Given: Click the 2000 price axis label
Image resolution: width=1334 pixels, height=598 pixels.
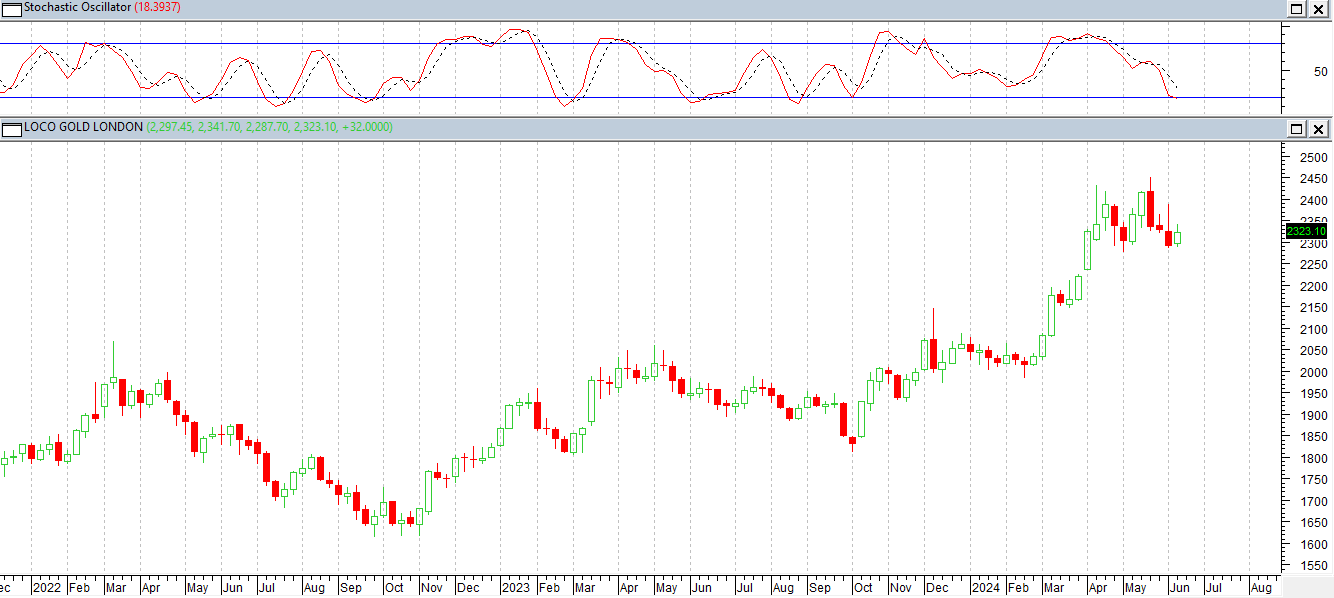Looking at the screenshot, I should click(x=1313, y=373).
